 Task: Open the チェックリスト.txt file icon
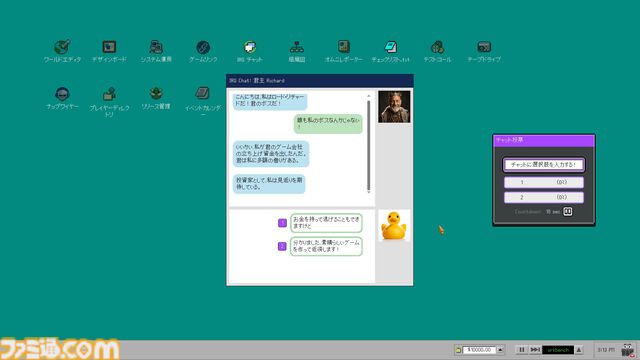point(391,51)
